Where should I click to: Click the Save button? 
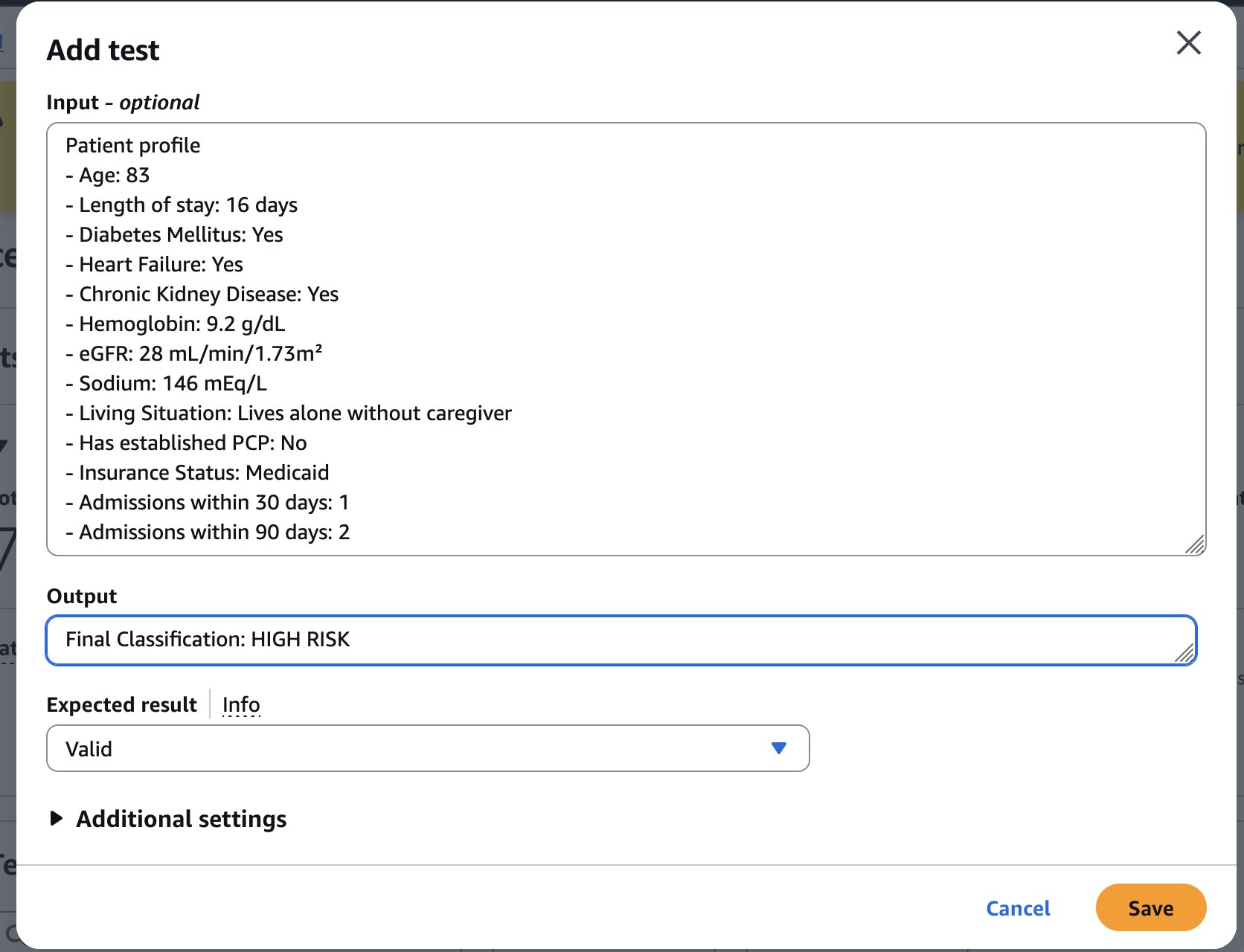pyautogui.click(x=1150, y=907)
